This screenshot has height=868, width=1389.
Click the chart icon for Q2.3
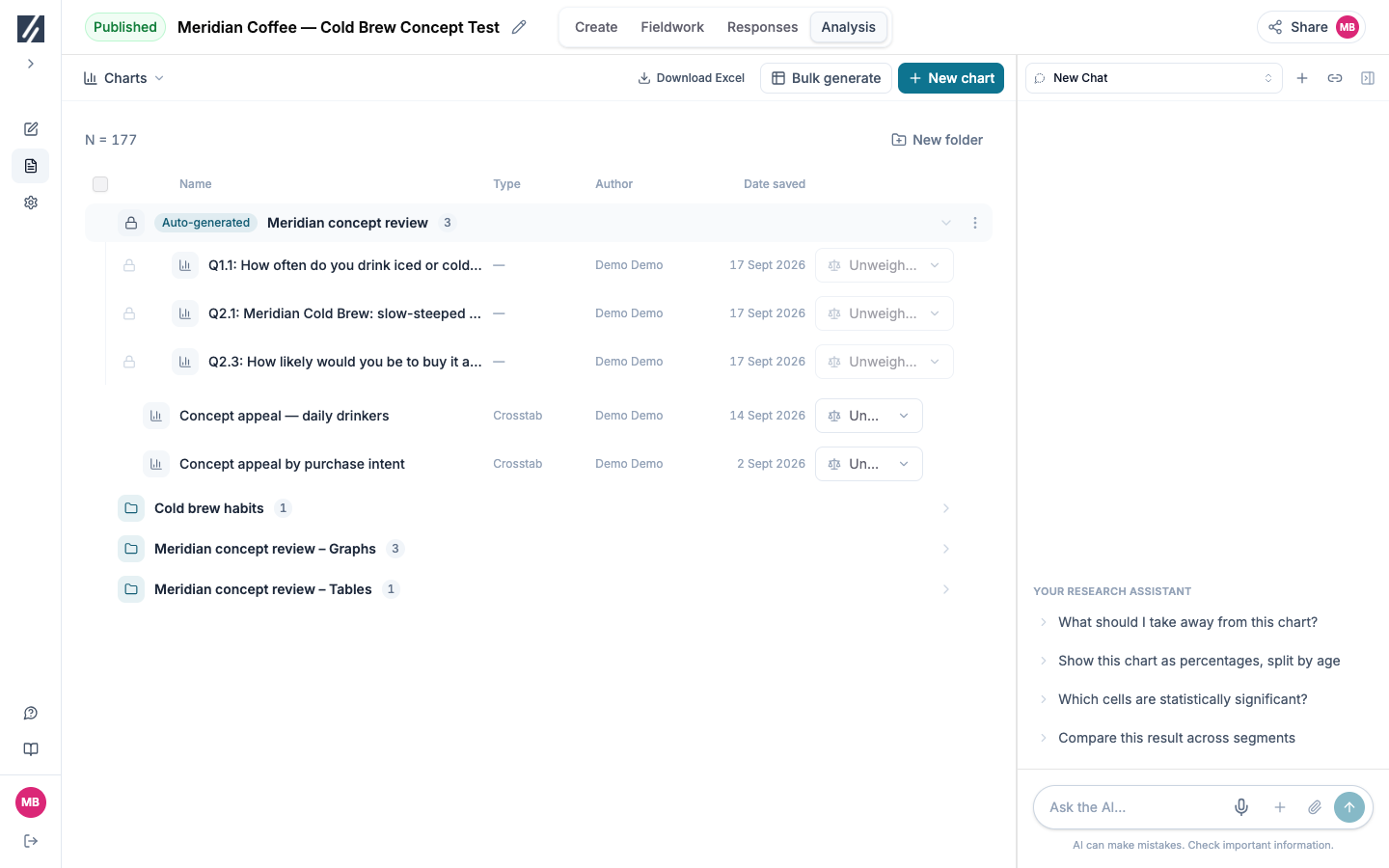pos(185,362)
